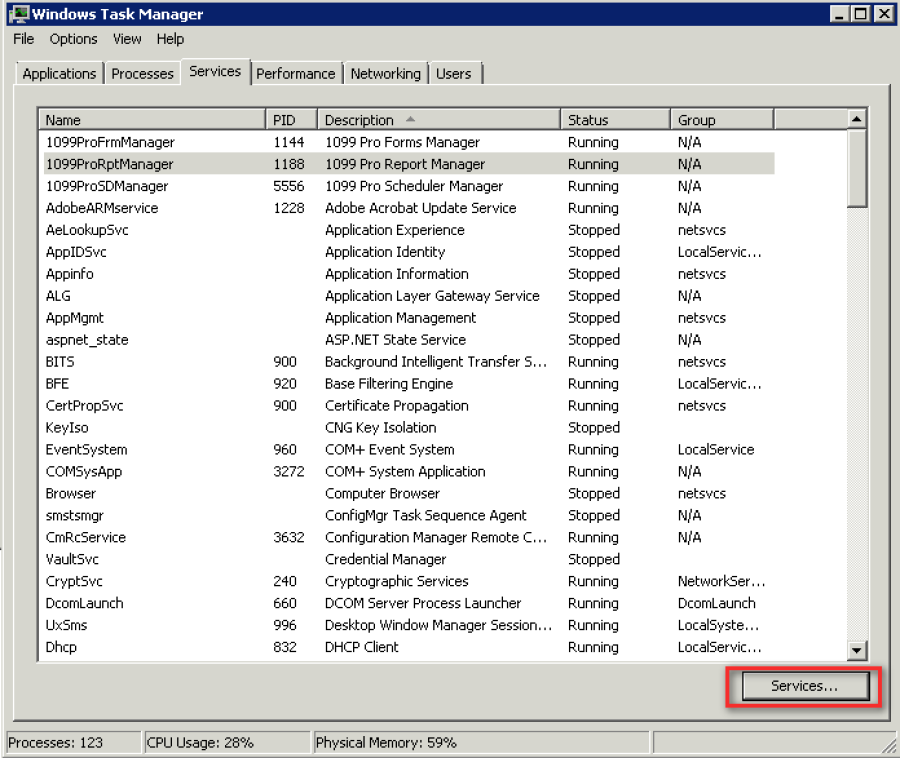The image size is (900, 758).
Task: Select the Appinfo service
Action: coord(409,274)
